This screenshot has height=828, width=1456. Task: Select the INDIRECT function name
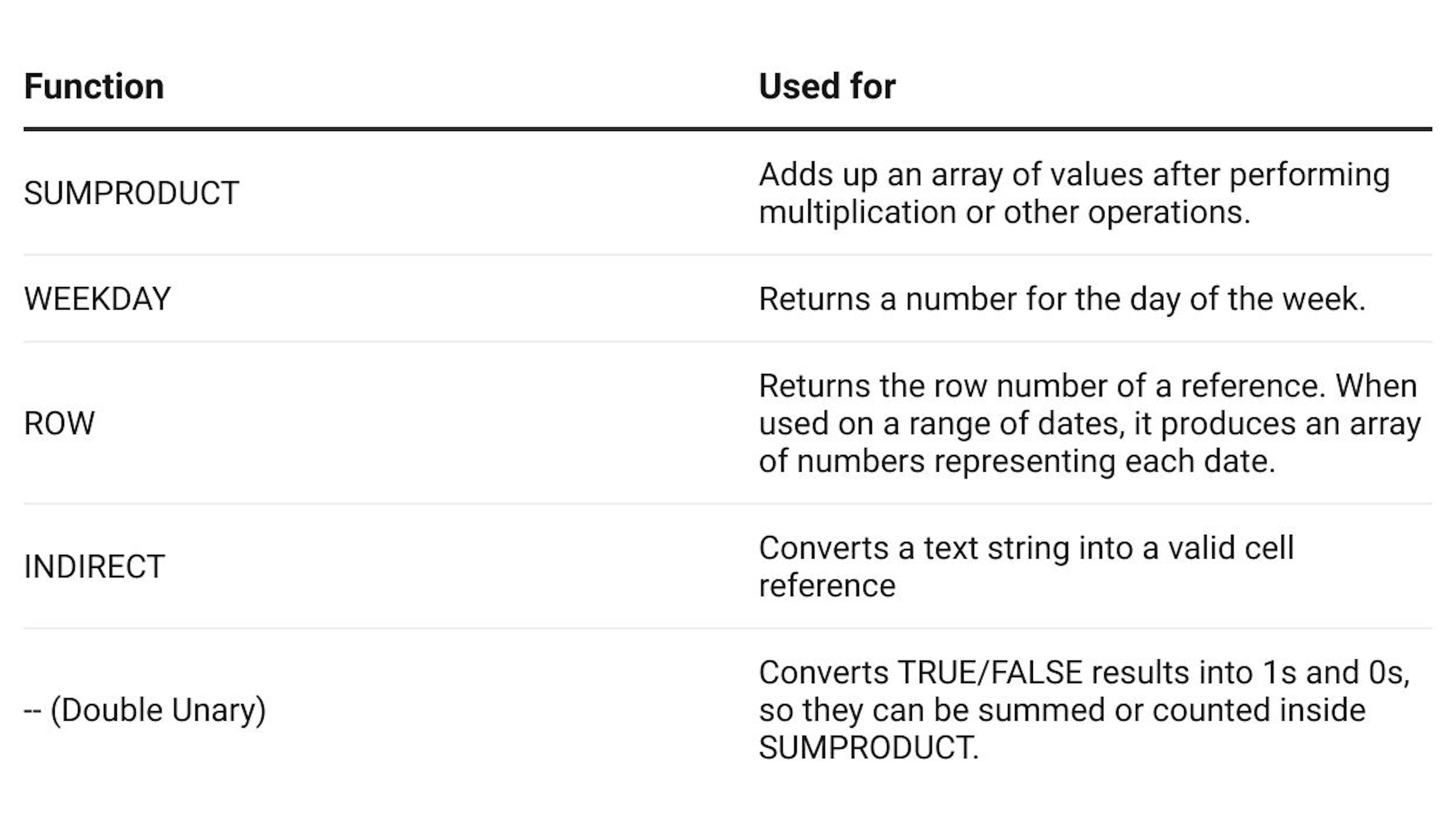pos(94,566)
